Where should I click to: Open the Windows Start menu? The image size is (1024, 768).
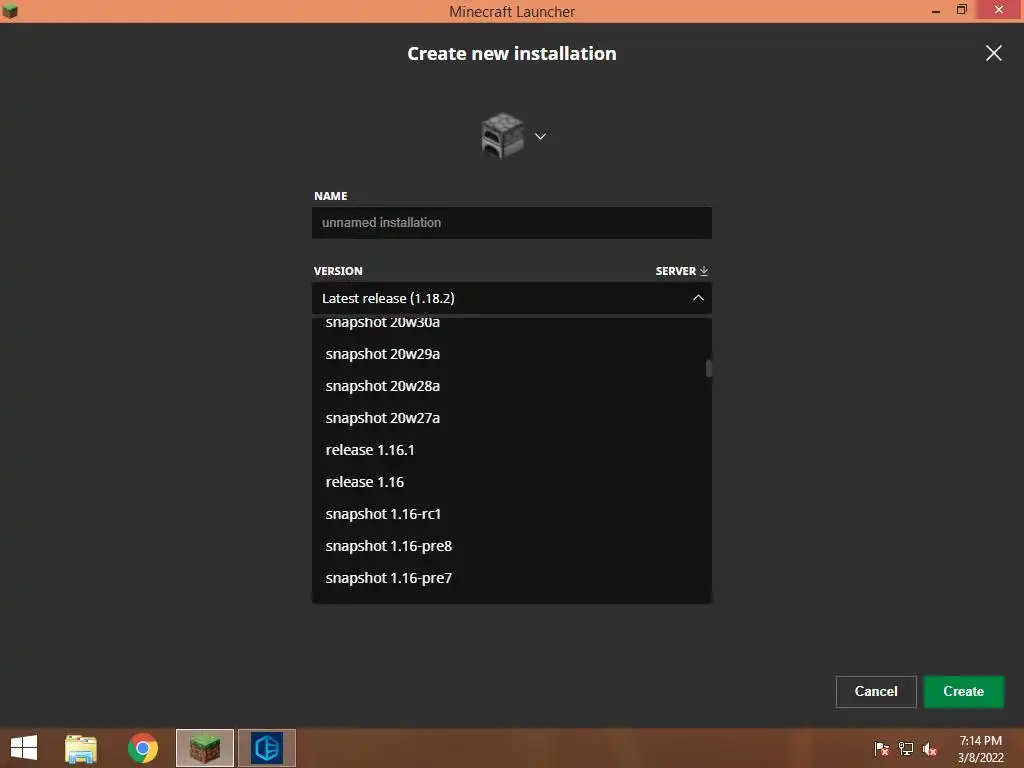[24, 748]
